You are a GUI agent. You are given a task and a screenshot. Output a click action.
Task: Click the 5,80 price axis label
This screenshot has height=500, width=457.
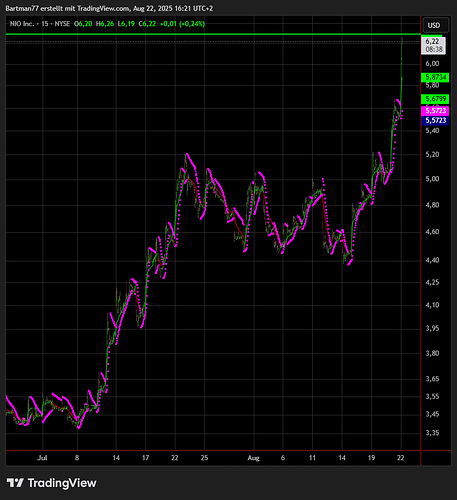[x=432, y=85]
